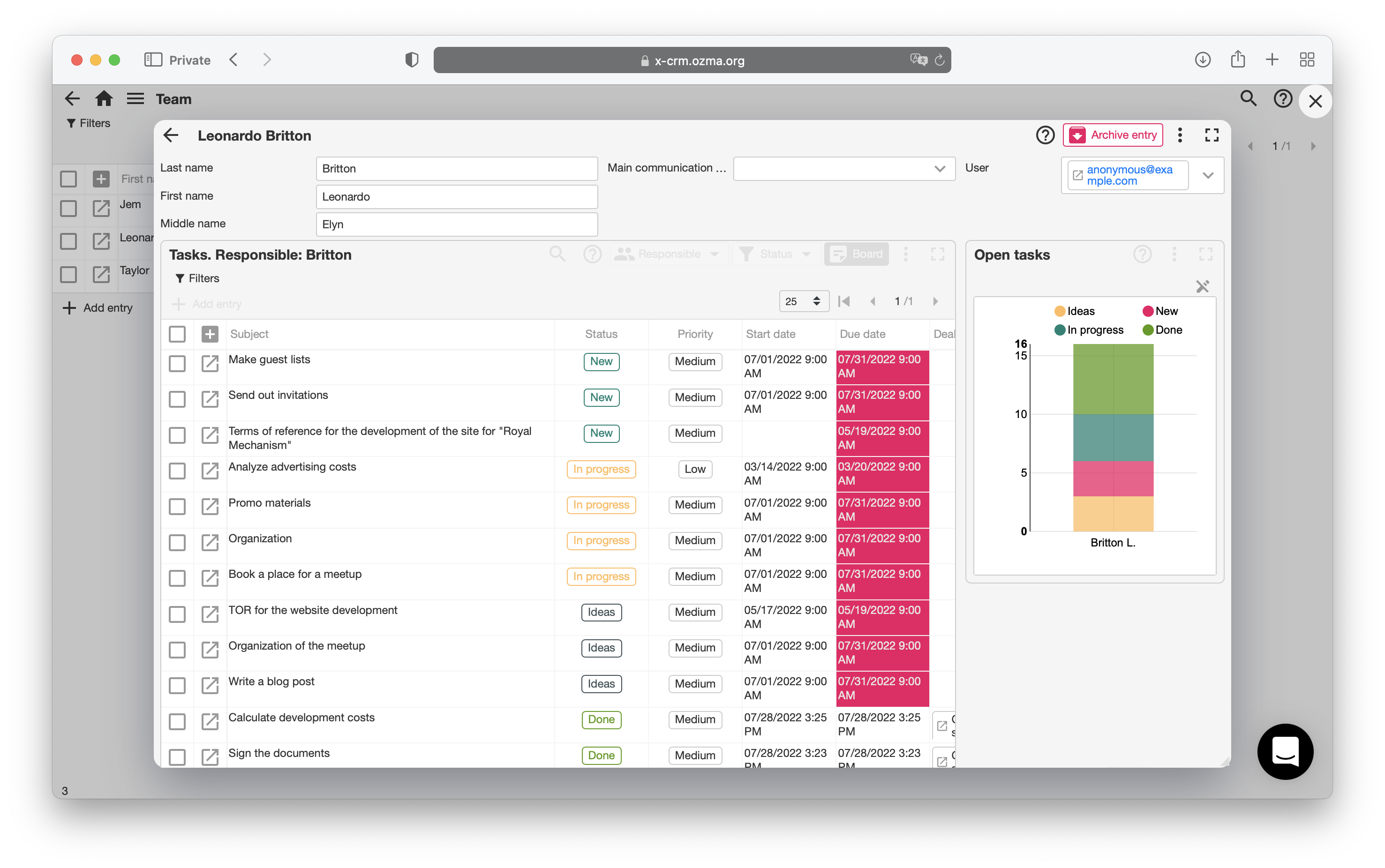
Task: Click New status of Make guest lists
Action: 601,362
